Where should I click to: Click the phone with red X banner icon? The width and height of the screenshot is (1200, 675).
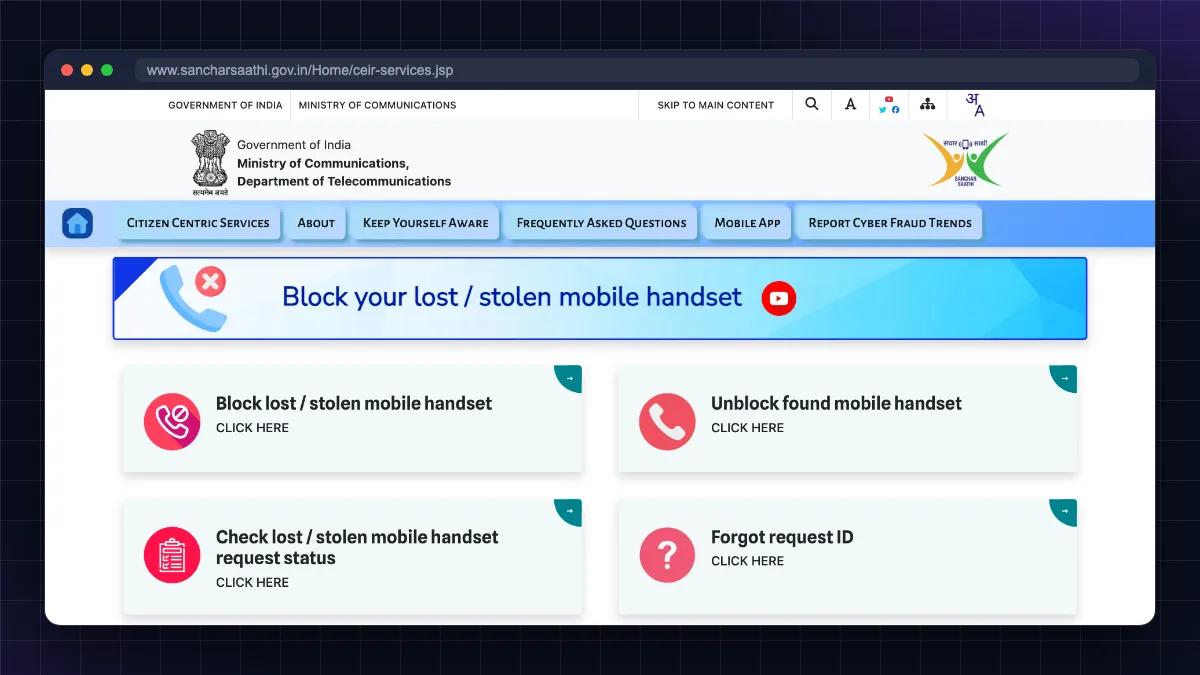[193, 298]
